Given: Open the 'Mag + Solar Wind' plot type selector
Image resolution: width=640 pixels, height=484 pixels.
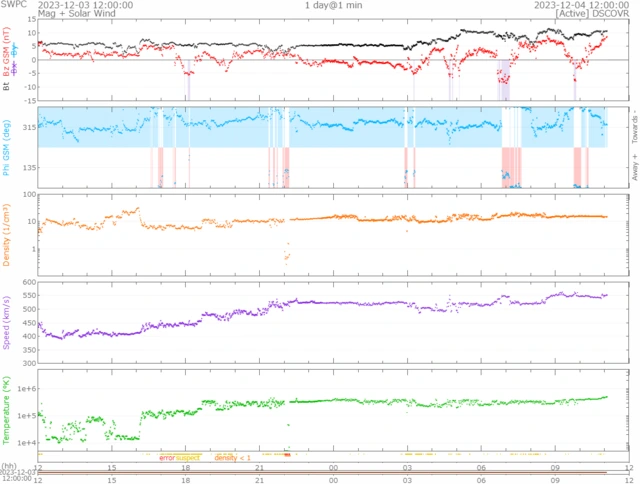Looking at the screenshot, I should pyautogui.click(x=78, y=15).
